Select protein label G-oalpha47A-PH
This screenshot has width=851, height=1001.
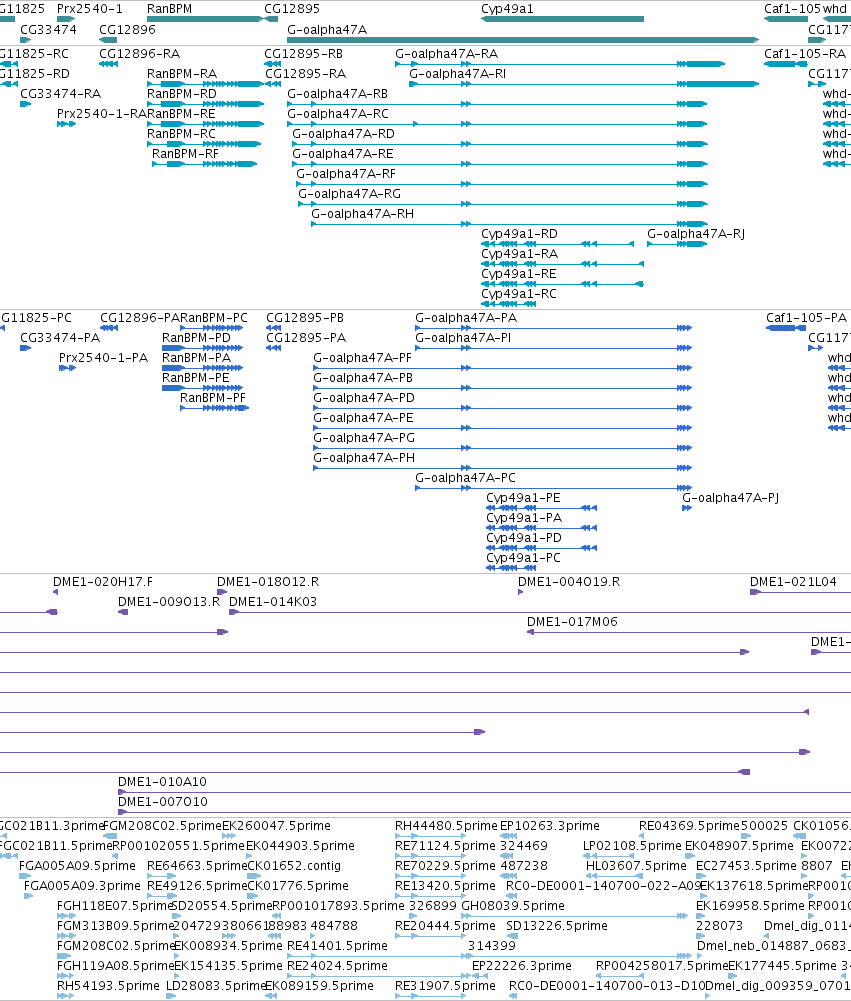(x=364, y=458)
